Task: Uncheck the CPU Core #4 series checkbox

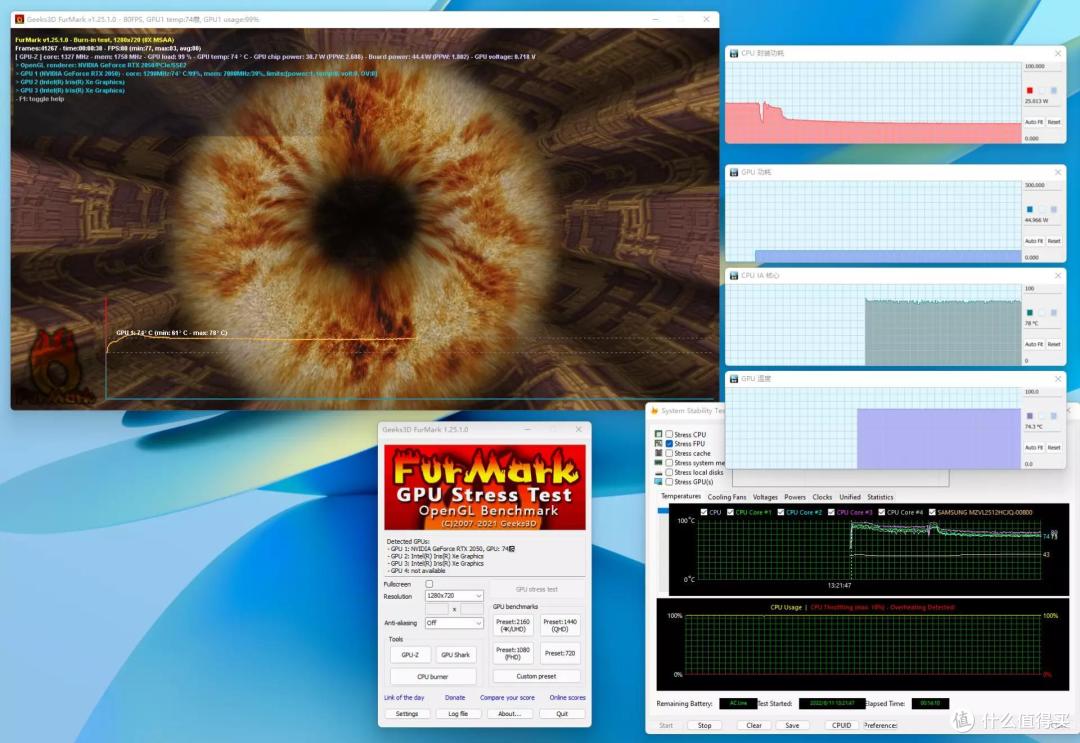Action: click(882, 512)
